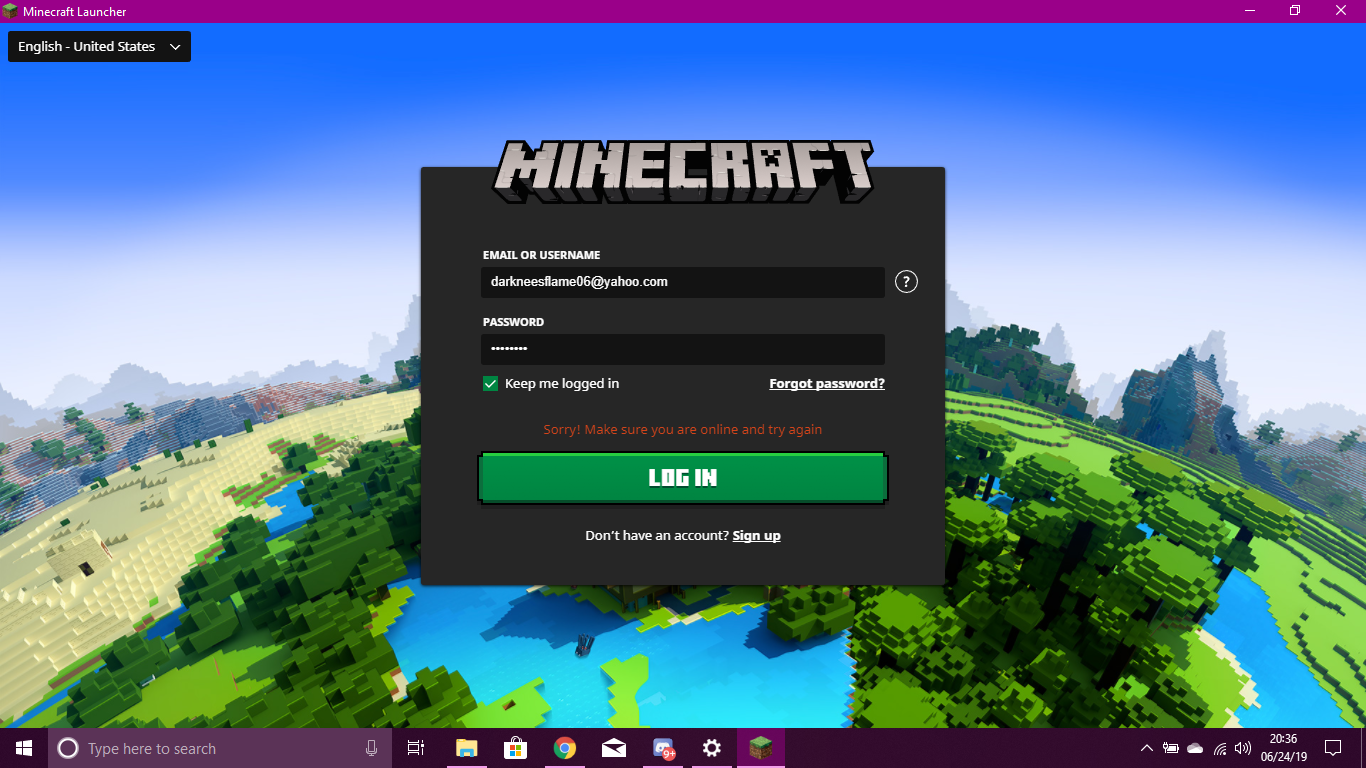Click the 'Don't have an account?' text
The image size is (1366, 768).
[657, 536]
